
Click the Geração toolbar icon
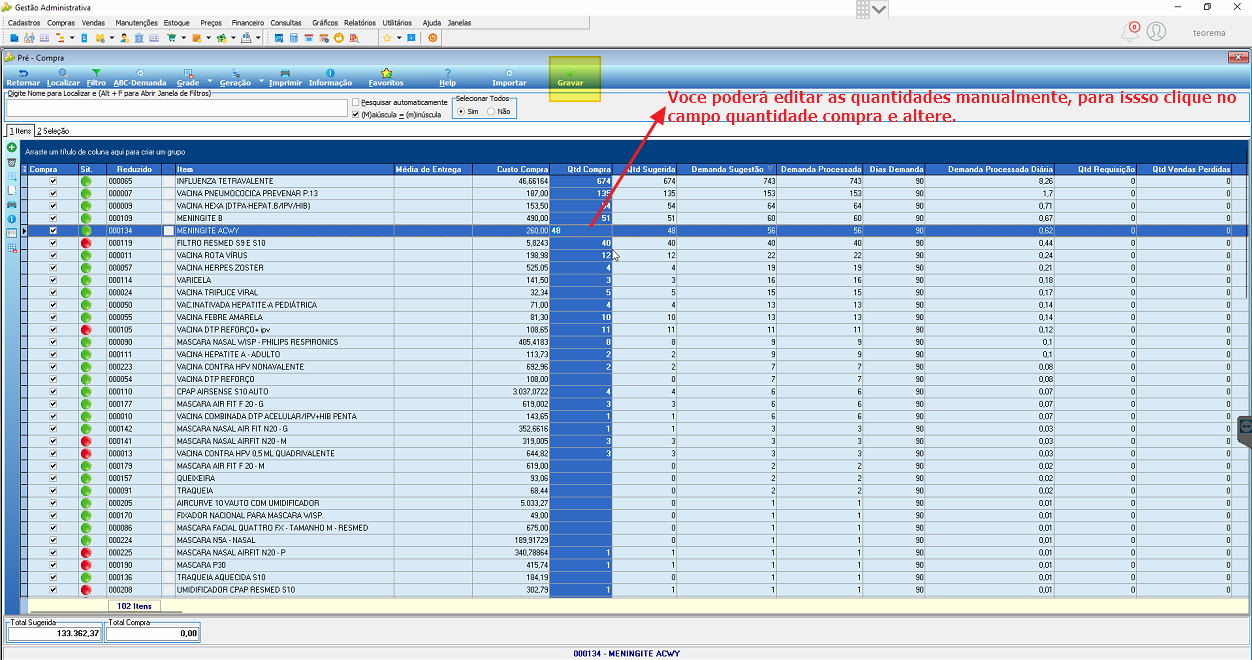point(235,77)
